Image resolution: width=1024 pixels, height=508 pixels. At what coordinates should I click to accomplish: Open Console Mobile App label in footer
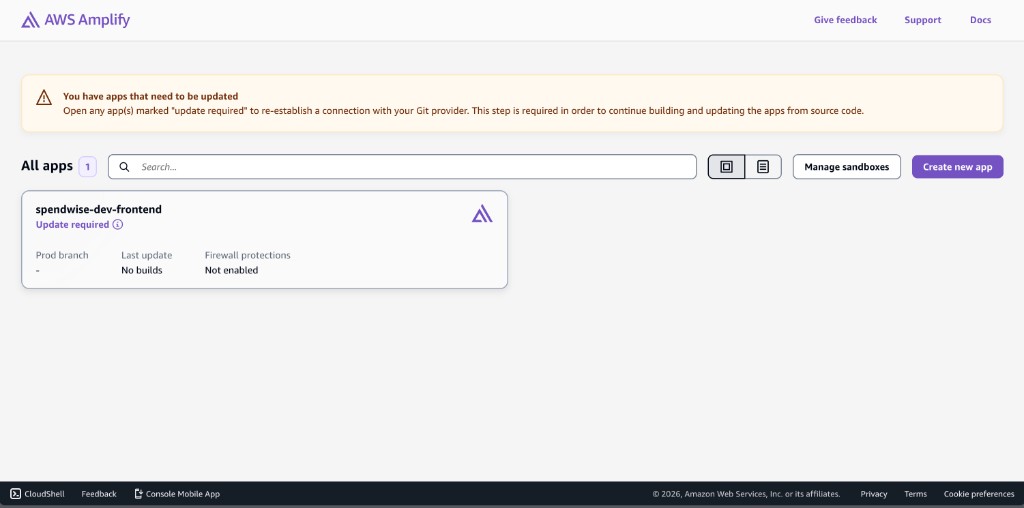click(183, 494)
